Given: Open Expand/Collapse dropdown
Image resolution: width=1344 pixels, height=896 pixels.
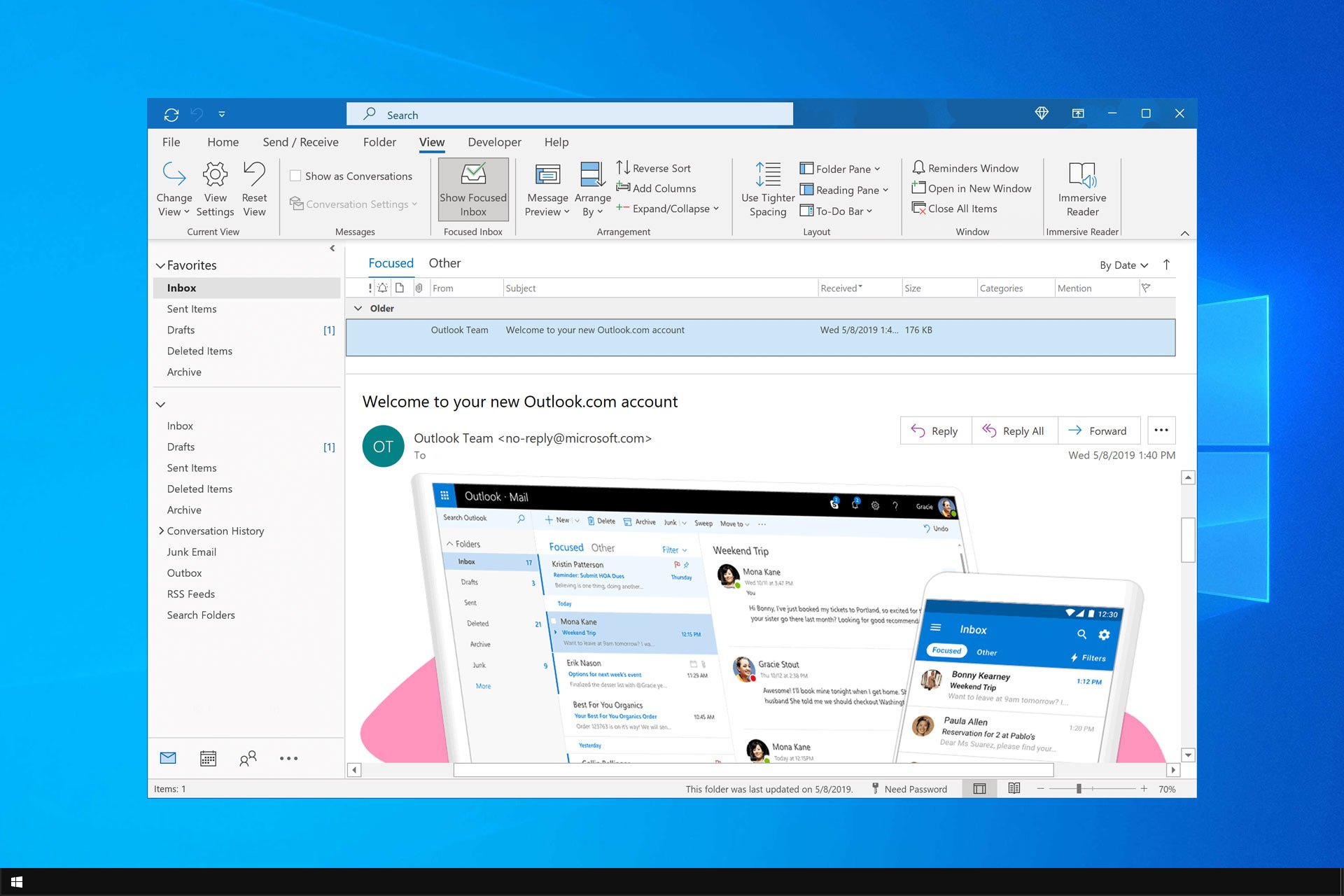Looking at the screenshot, I should (668, 209).
